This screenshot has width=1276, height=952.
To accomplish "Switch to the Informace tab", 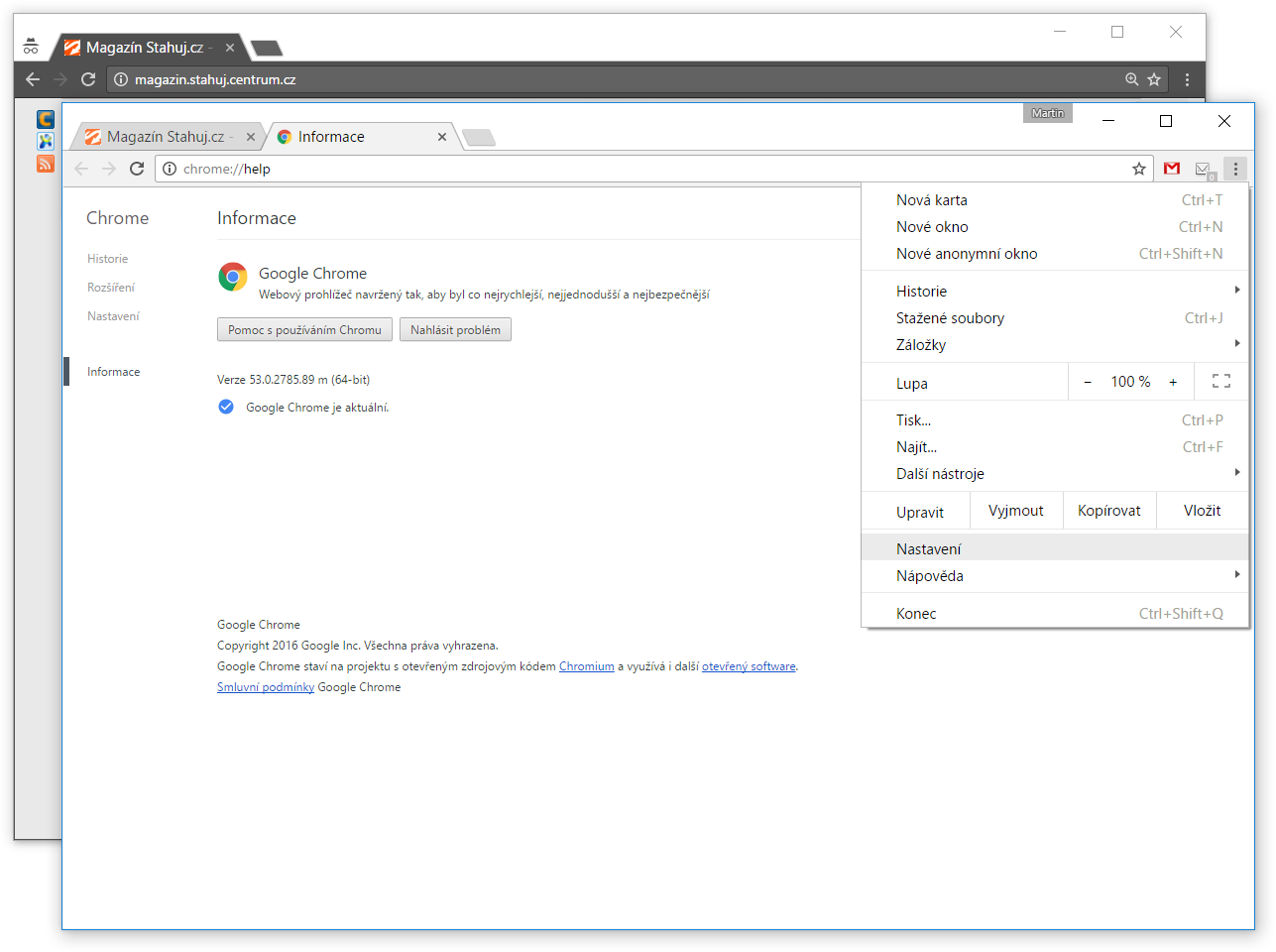I will tap(363, 137).
